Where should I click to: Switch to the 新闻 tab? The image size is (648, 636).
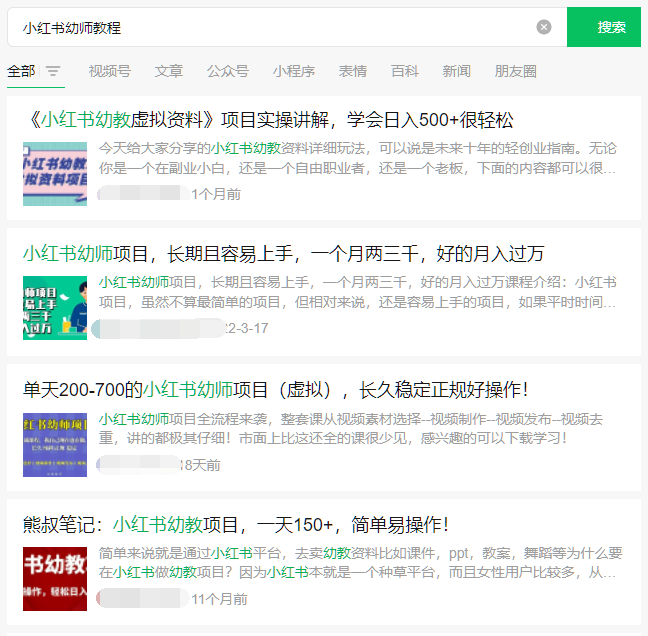pos(456,71)
